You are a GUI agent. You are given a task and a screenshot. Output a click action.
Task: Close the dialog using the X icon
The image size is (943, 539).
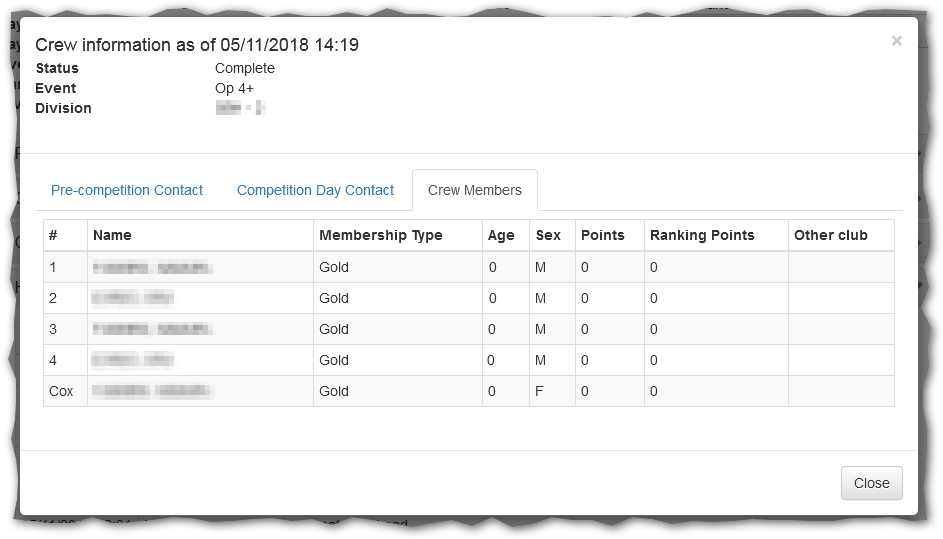[x=896, y=41]
